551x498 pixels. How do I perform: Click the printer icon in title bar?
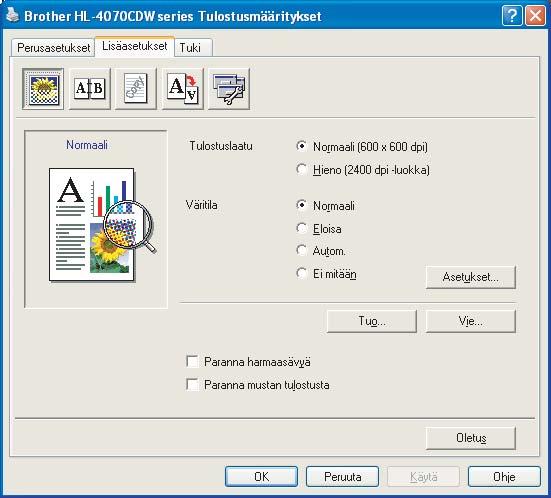click(x=13, y=15)
